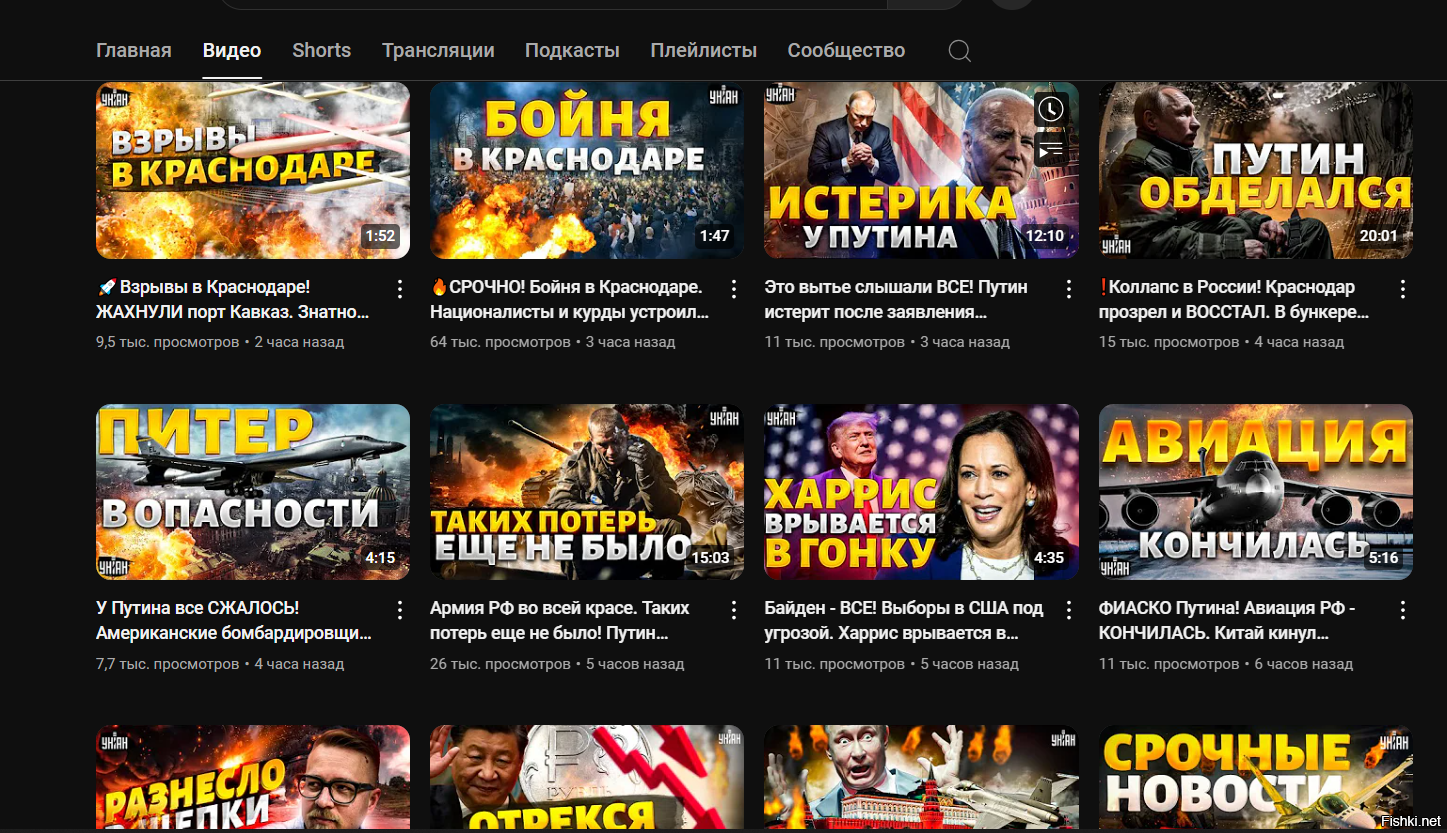1447x833 pixels.
Task: Open the Shorts tab
Action: pos(321,51)
